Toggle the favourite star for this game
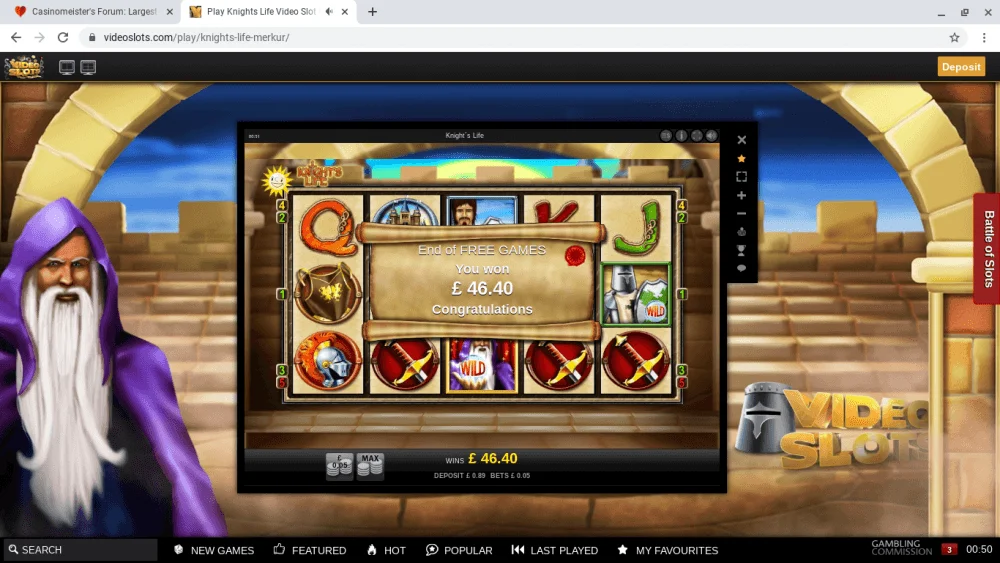This screenshot has height=563, width=1000. pos(741,158)
